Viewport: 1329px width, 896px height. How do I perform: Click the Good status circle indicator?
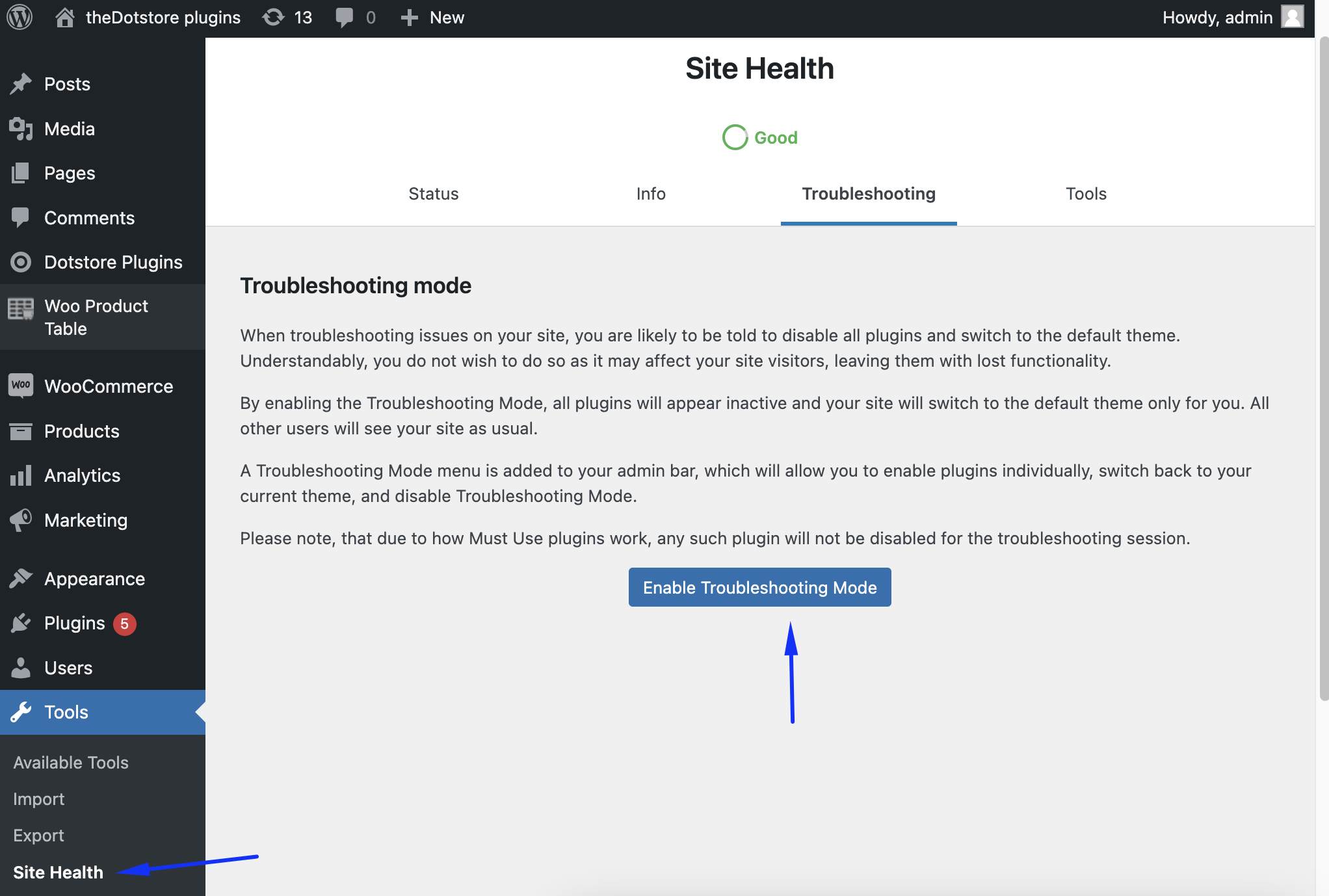point(735,137)
